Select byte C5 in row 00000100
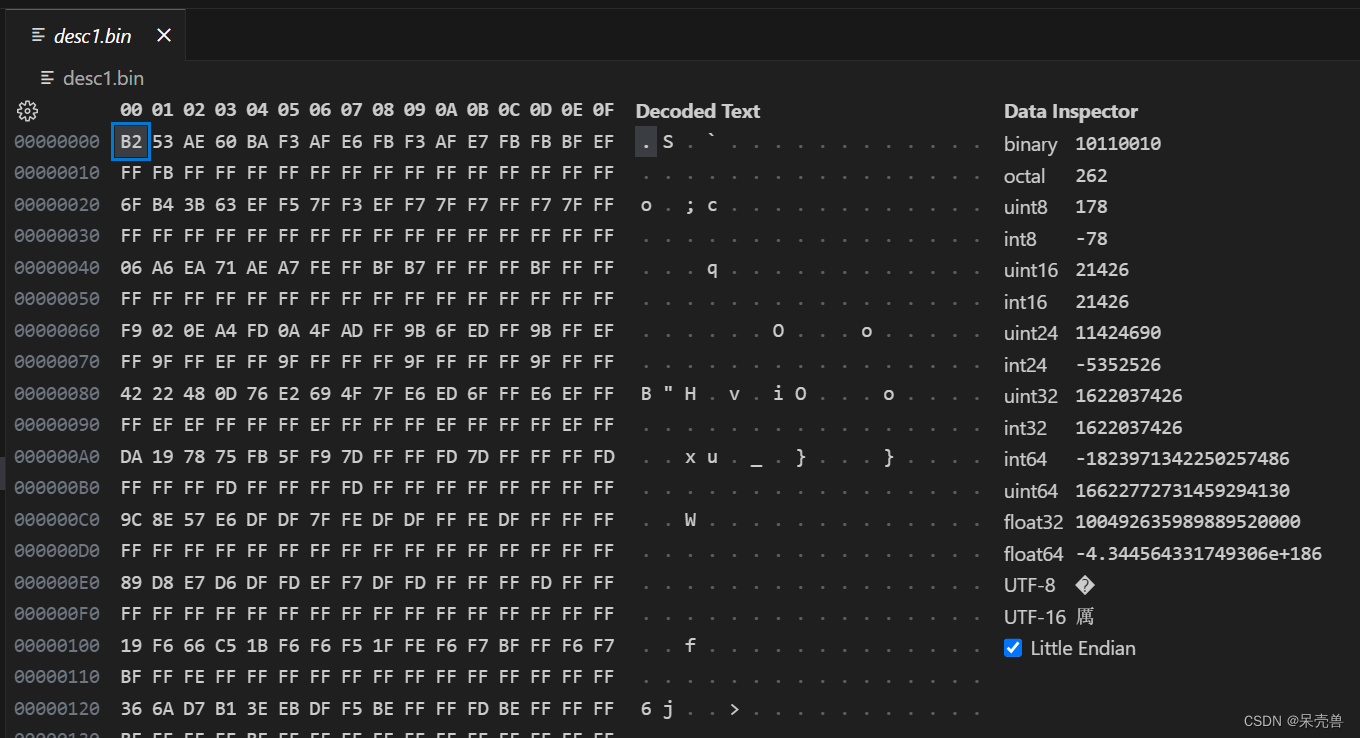The image size is (1360, 738). pos(225,646)
